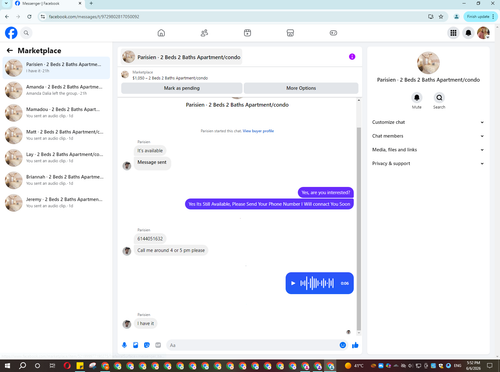Record a voice clip with microphone icon

point(124,345)
